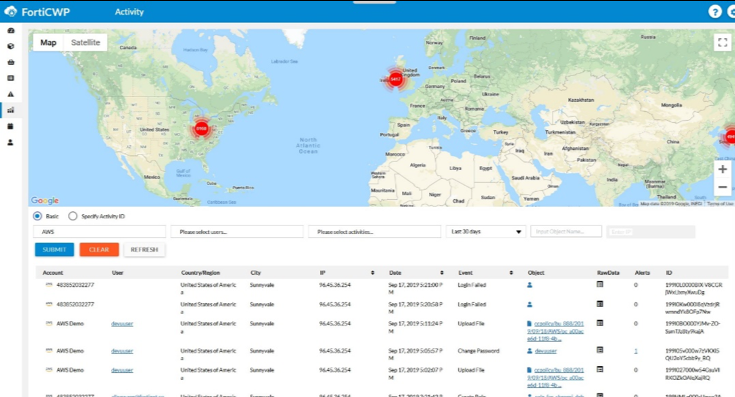Click the REFRESH button
The width and height of the screenshot is (735, 397).
(144, 250)
